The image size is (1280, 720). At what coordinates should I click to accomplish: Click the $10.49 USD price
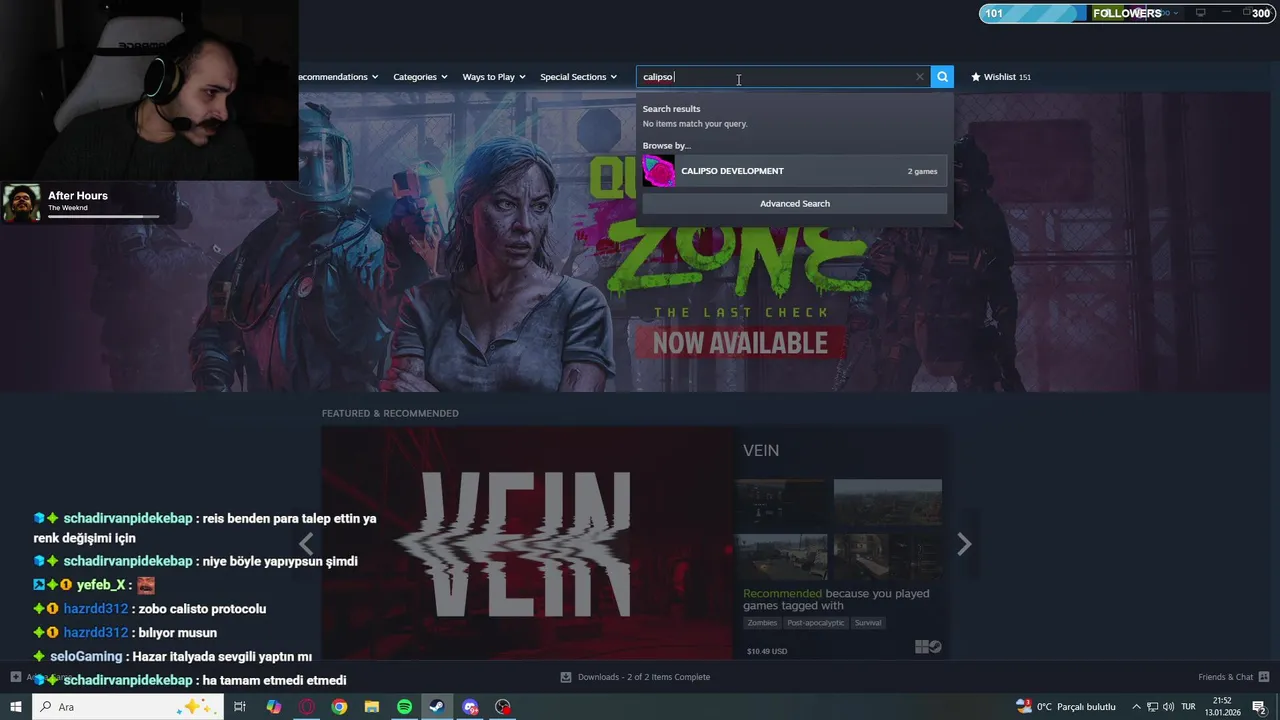coord(767,651)
